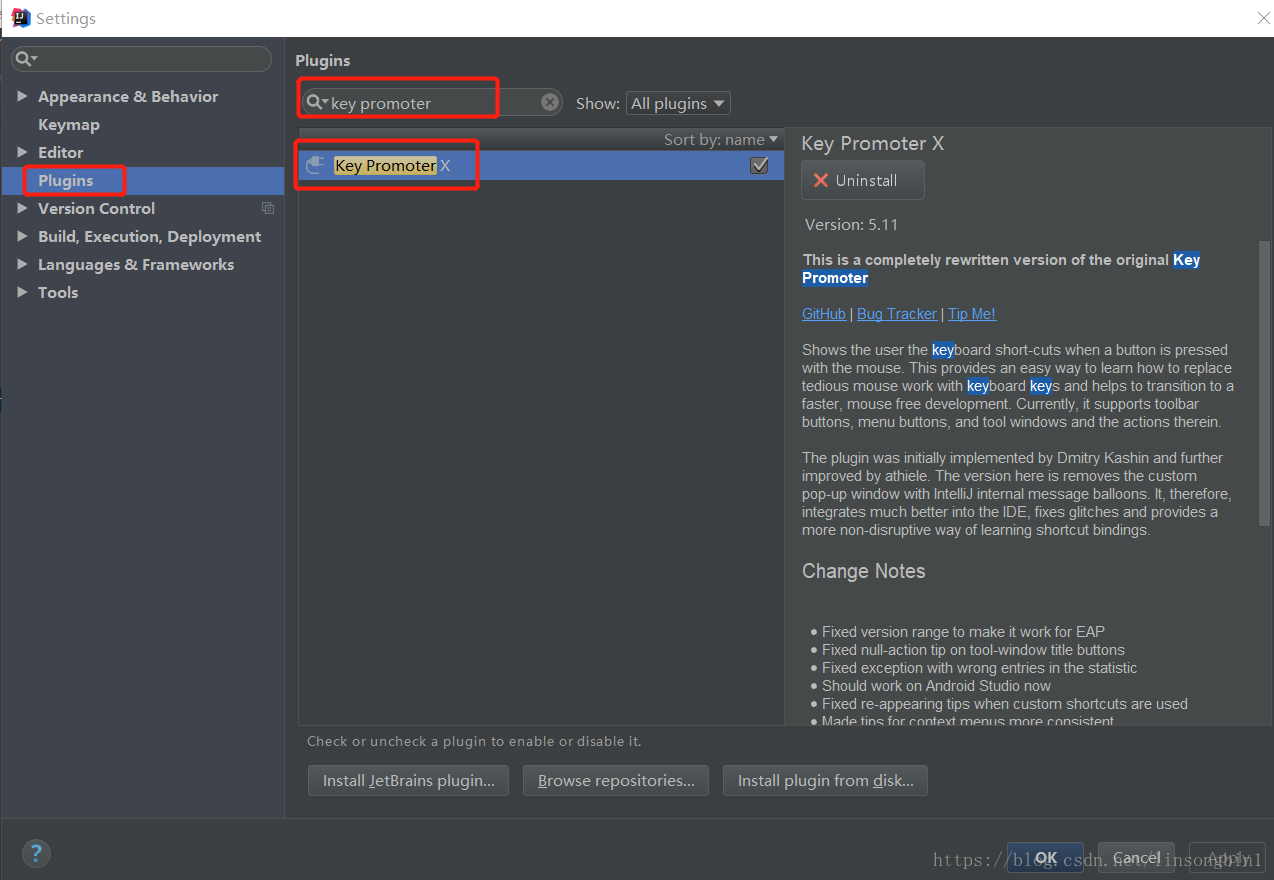Expand the Version Control section
Screen dimensions: 1274x880
click(23, 208)
